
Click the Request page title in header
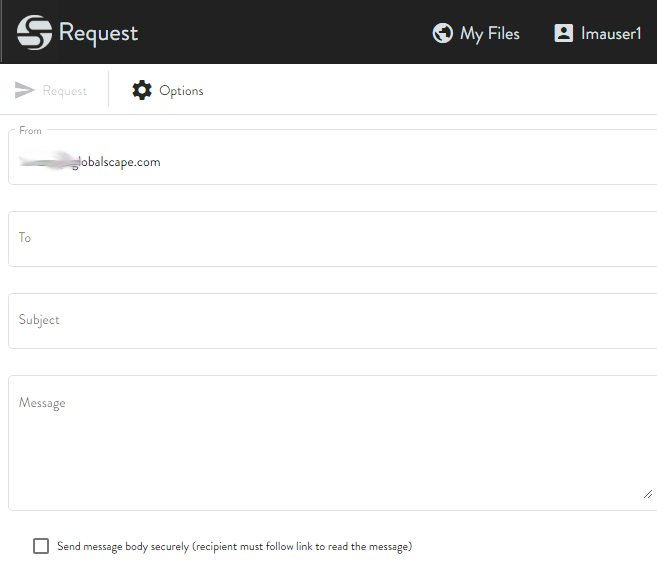pos(98,33)
